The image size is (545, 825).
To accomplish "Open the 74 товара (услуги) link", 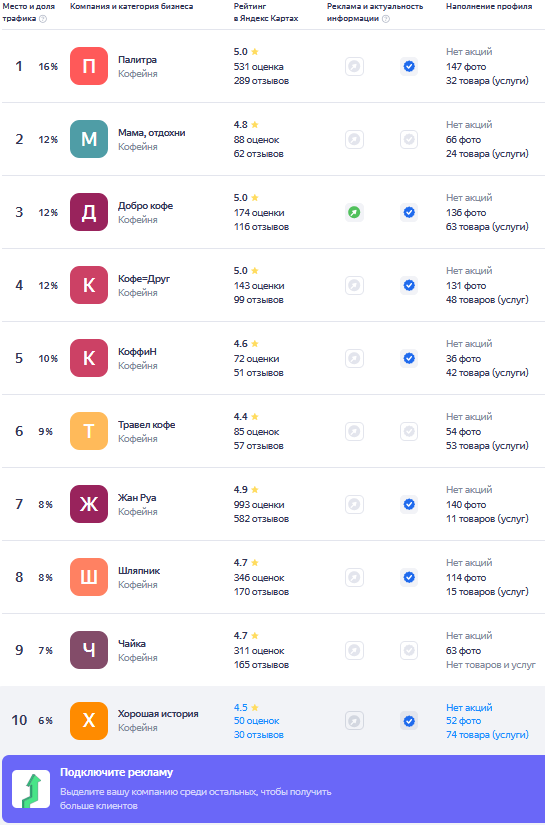I will point(487,735).
